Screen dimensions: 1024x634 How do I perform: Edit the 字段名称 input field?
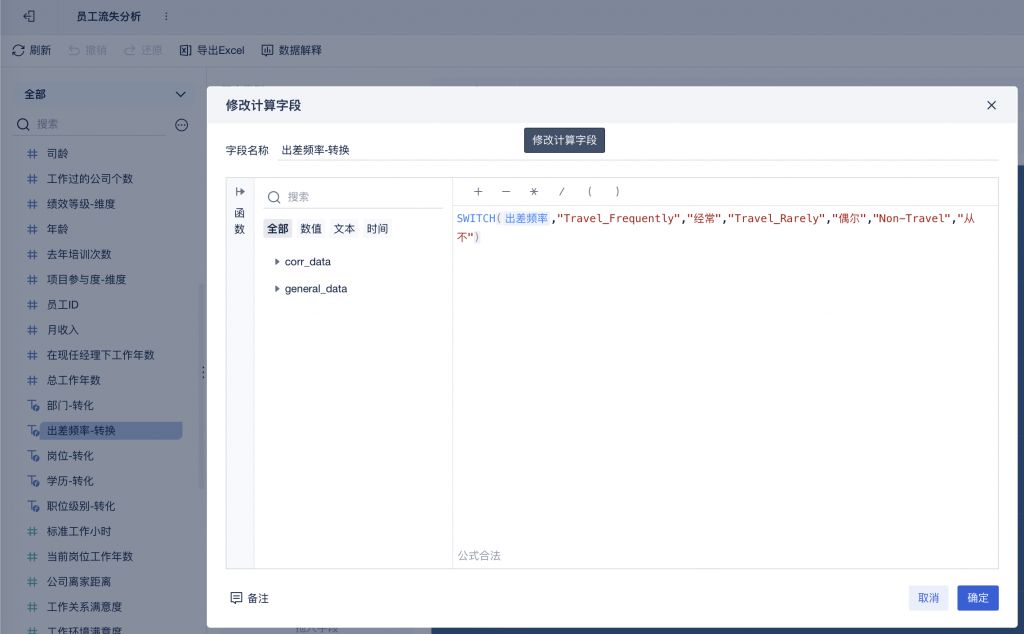click(x=639, y=150)
